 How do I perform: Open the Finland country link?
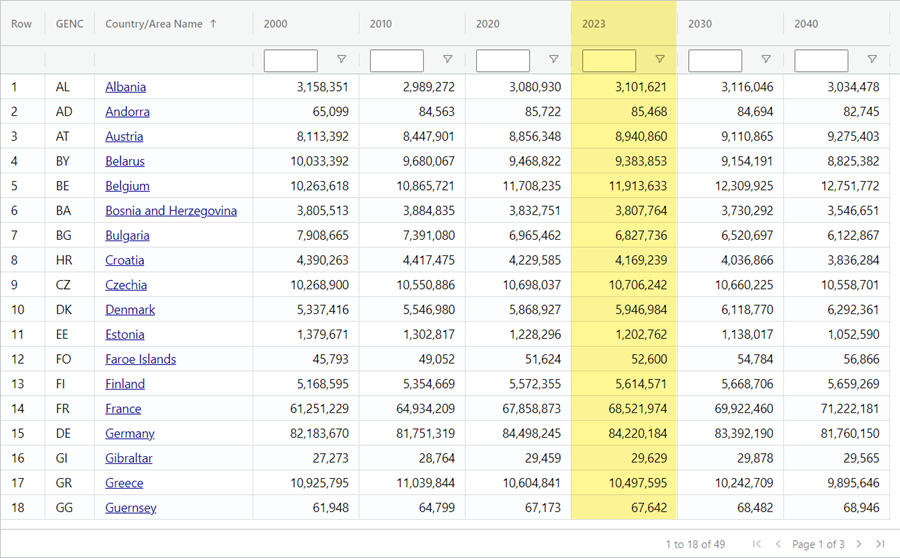pos(125,383)
